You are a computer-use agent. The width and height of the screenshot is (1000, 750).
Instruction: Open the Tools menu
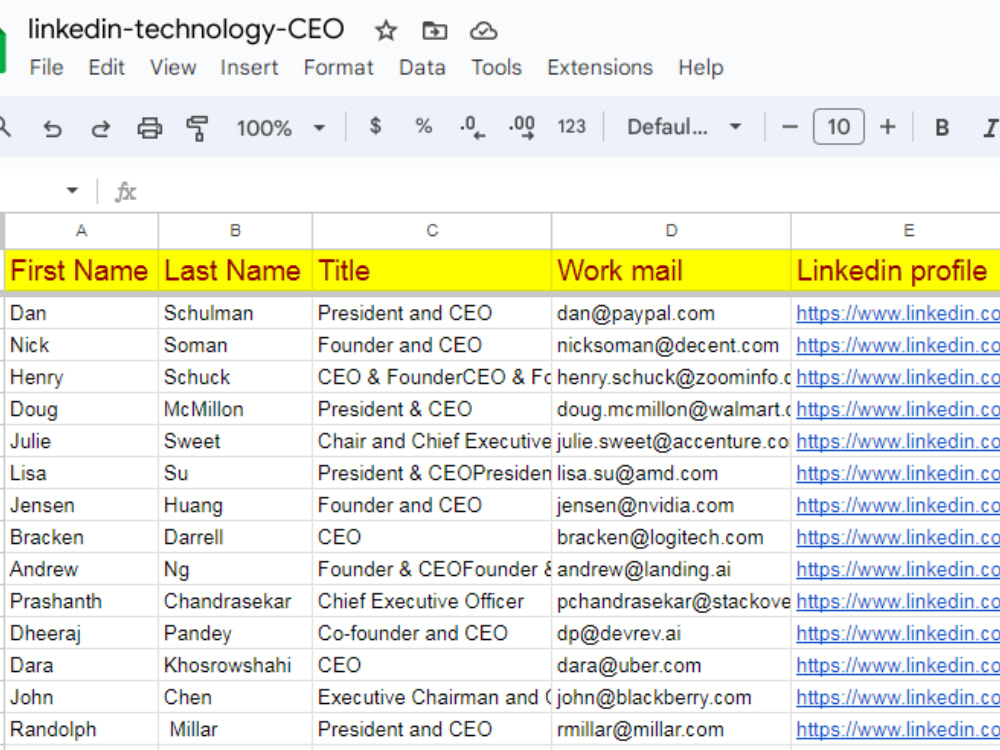point(496,68)
